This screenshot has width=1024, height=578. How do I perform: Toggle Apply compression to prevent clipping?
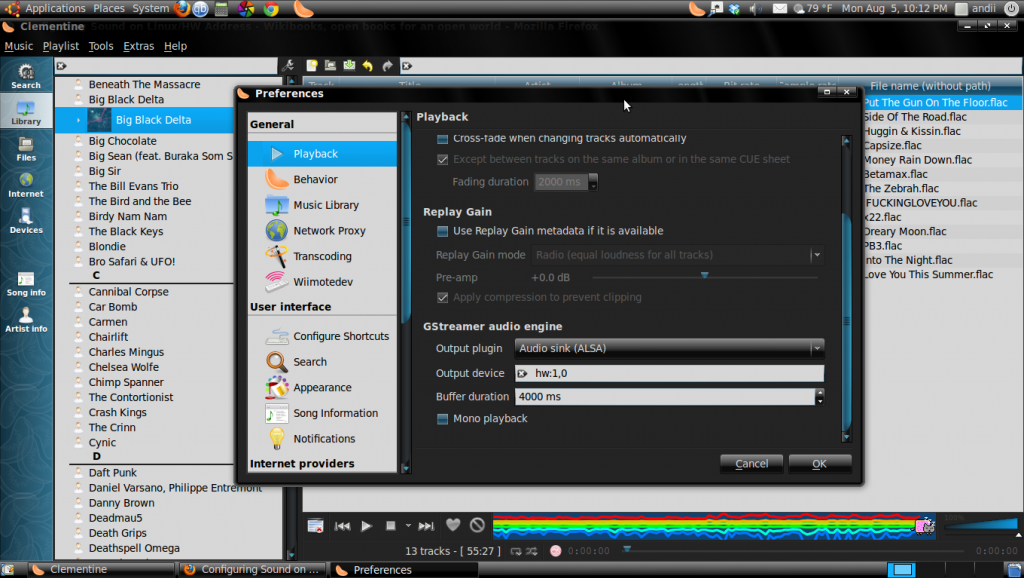pos(442,298)
